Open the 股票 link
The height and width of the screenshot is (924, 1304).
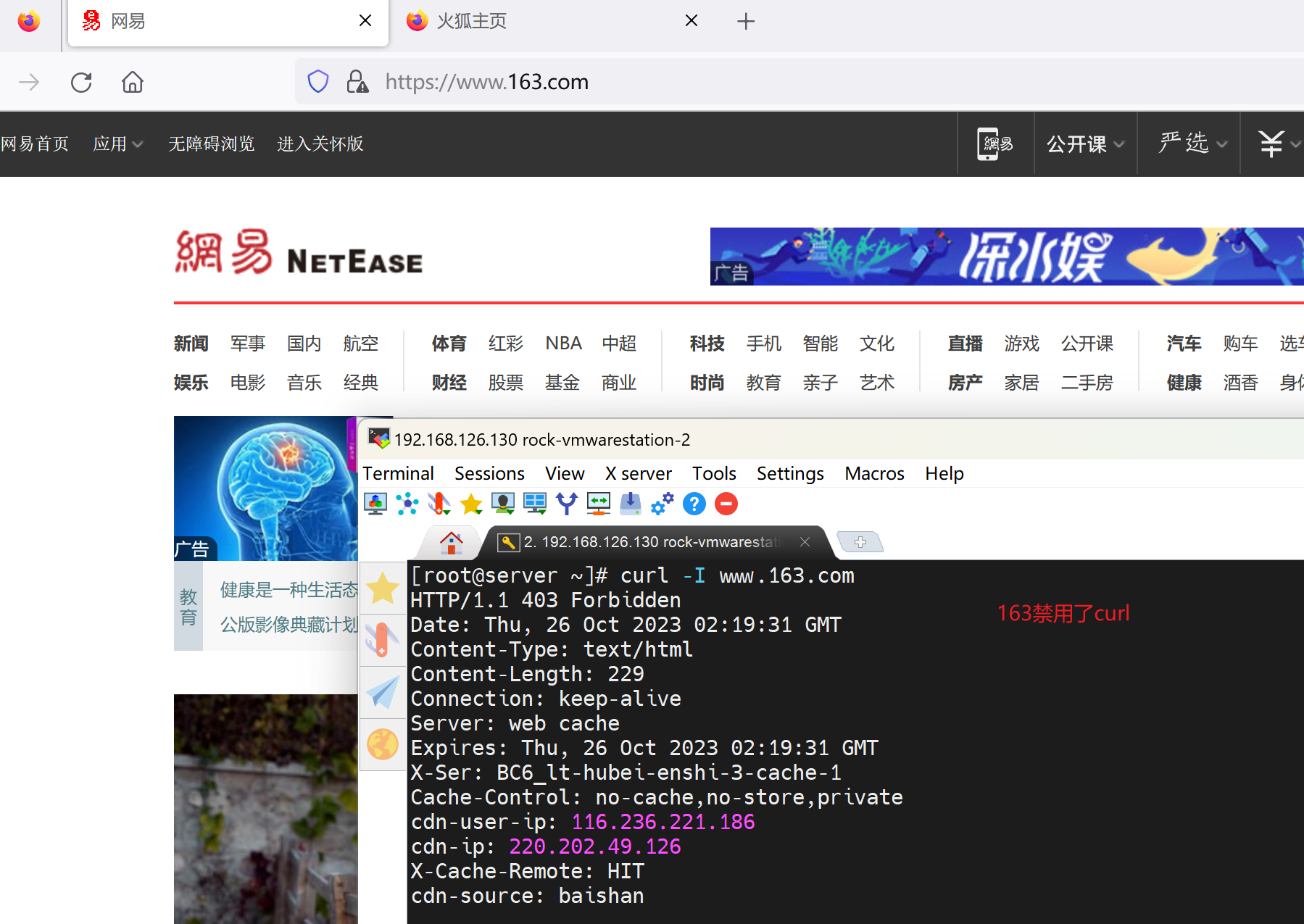click(x=505, y=383)
